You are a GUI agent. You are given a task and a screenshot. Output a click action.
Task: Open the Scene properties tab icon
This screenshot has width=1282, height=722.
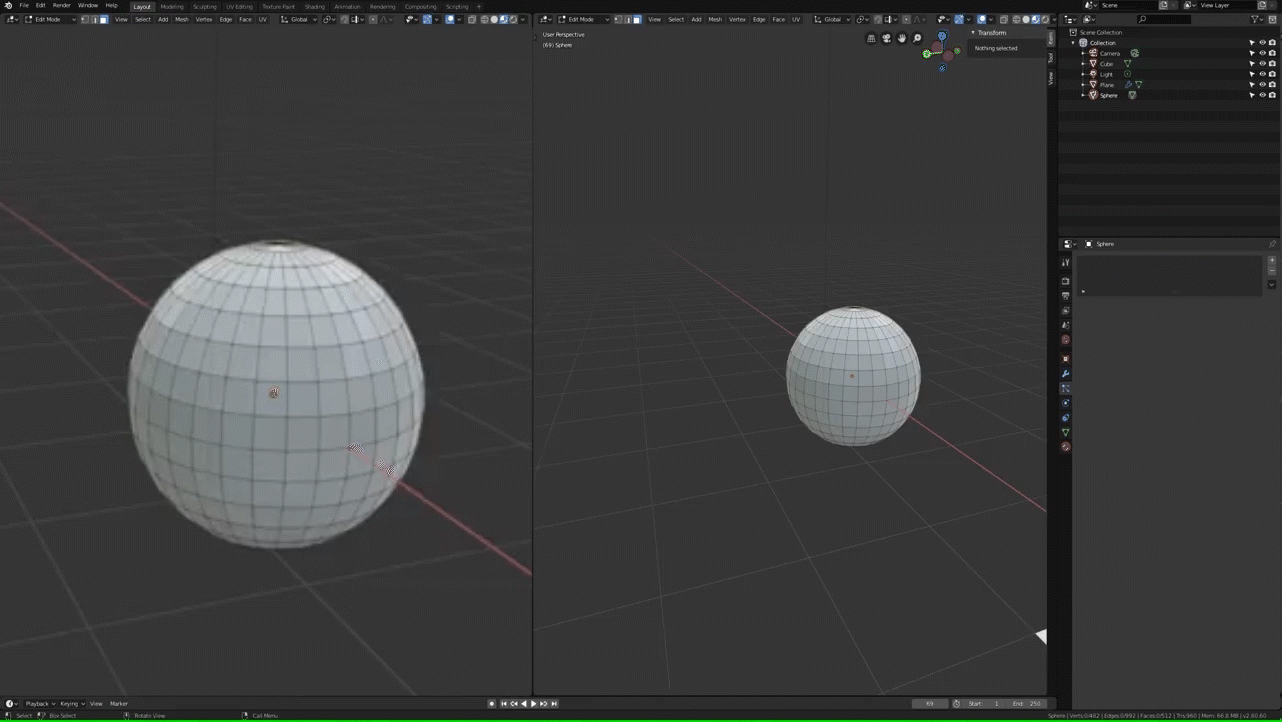(1065, 325)
